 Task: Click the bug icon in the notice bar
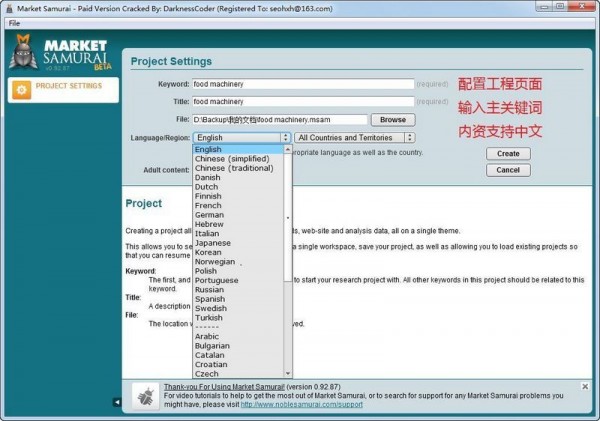[x=146, y=396]
